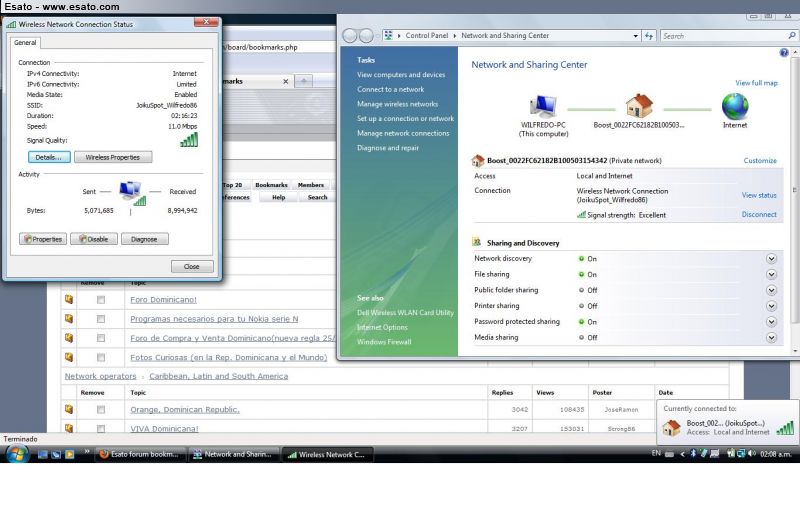The image size is (800, 511).
Task: Click the taskbar clock 02:08 a.m.
Action: (x=776, y=453)
